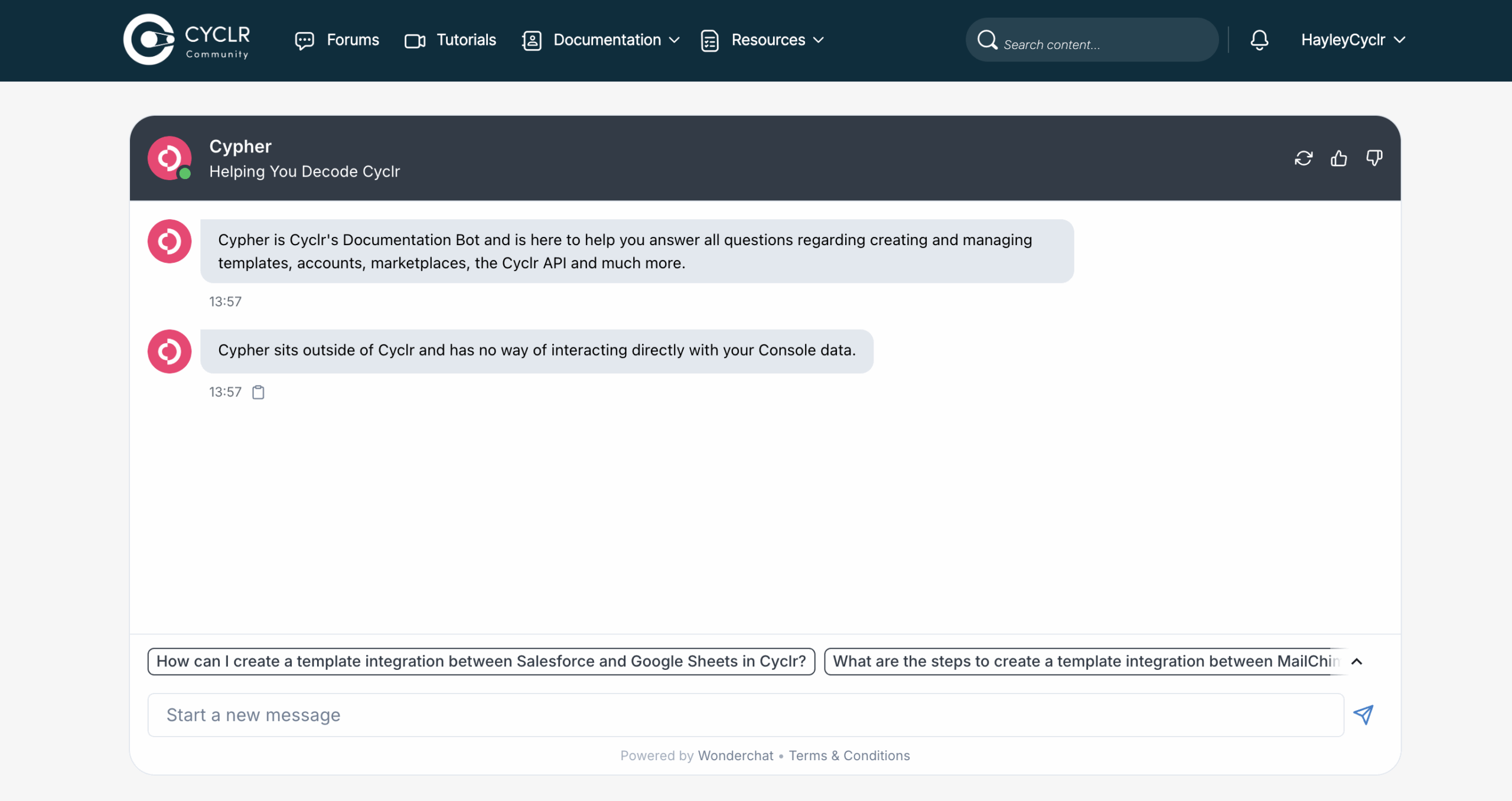Click the avatar beside the Console data message

[170, 351]
